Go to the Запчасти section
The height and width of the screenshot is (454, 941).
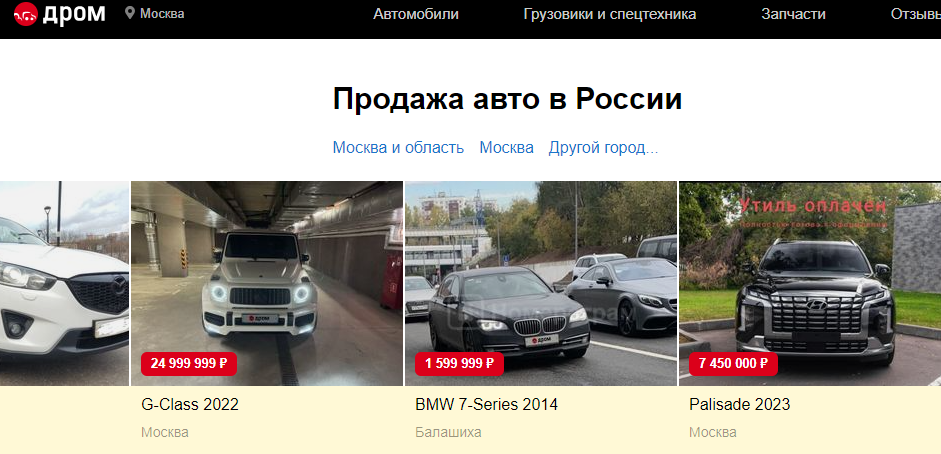[x=793, y=14]
